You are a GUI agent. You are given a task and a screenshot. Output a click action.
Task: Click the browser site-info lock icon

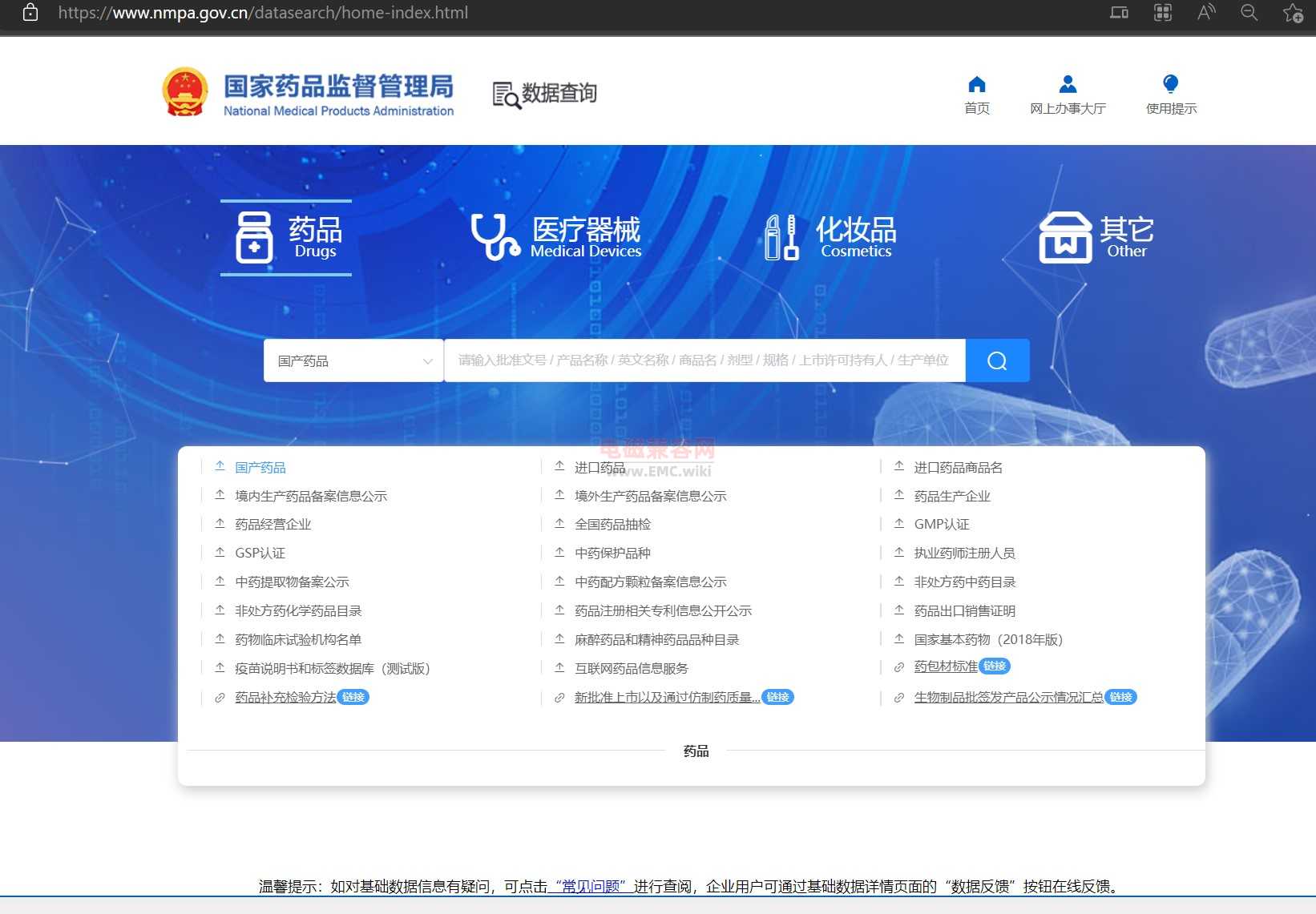point(30,13)
